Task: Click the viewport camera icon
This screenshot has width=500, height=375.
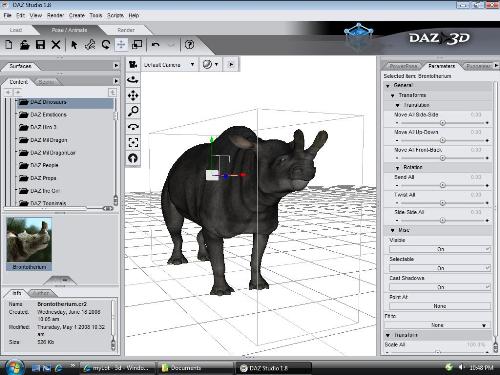Action: coord(133,64)
